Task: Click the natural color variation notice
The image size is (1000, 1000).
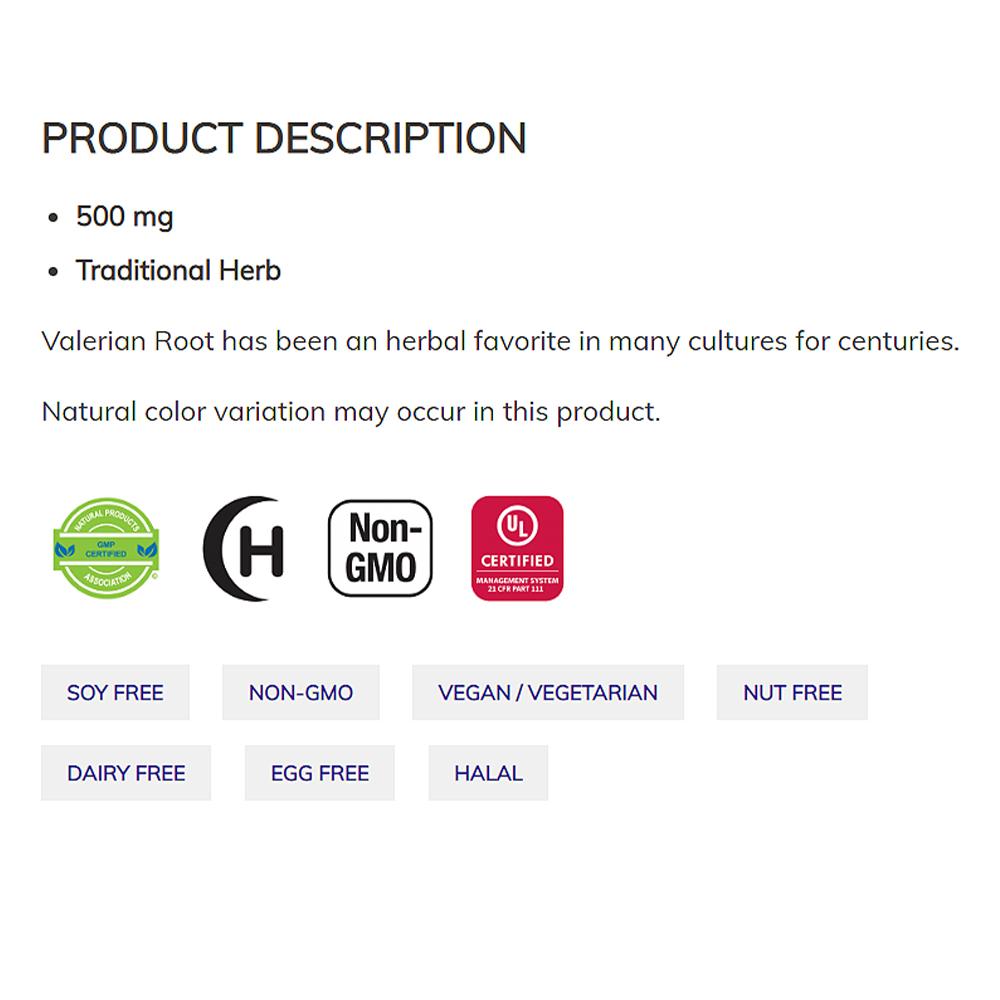Action: pos(351,411)
